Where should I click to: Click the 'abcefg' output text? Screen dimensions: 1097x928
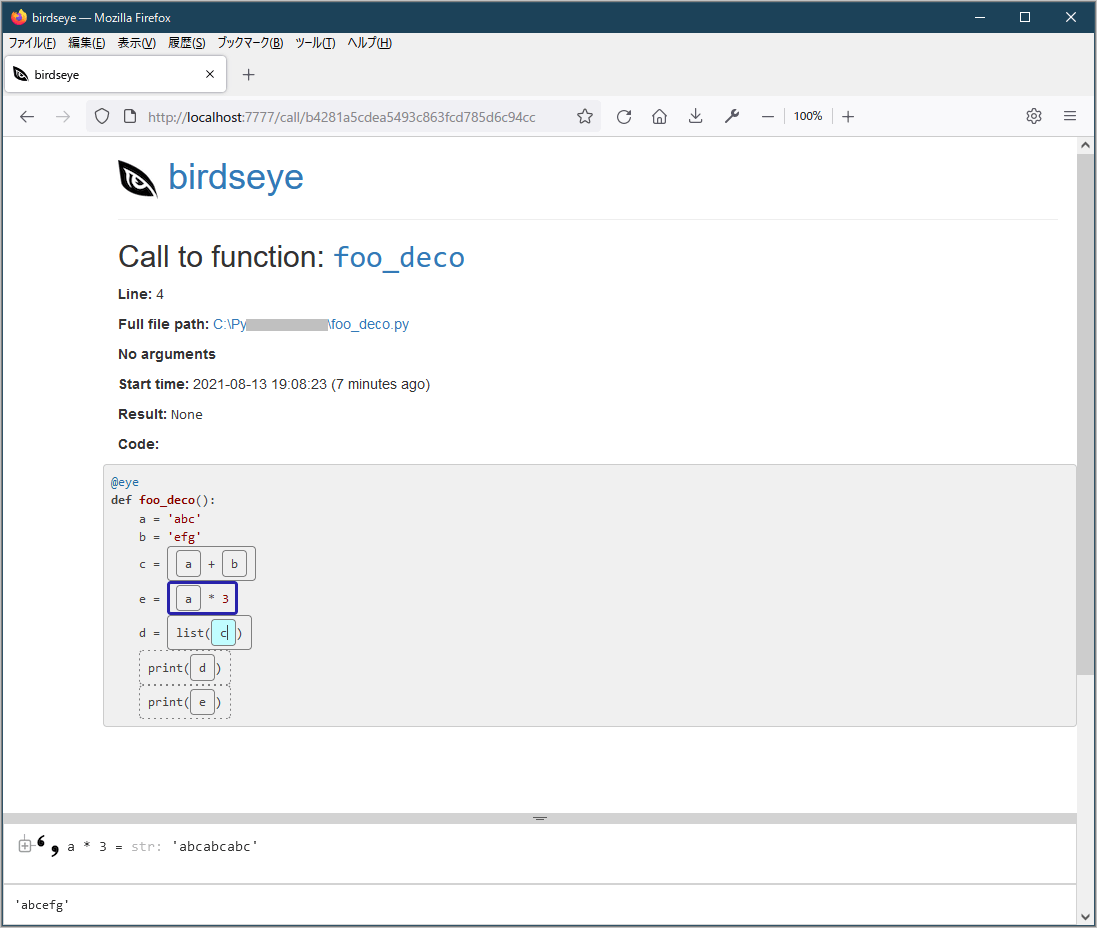click(42, 905)
